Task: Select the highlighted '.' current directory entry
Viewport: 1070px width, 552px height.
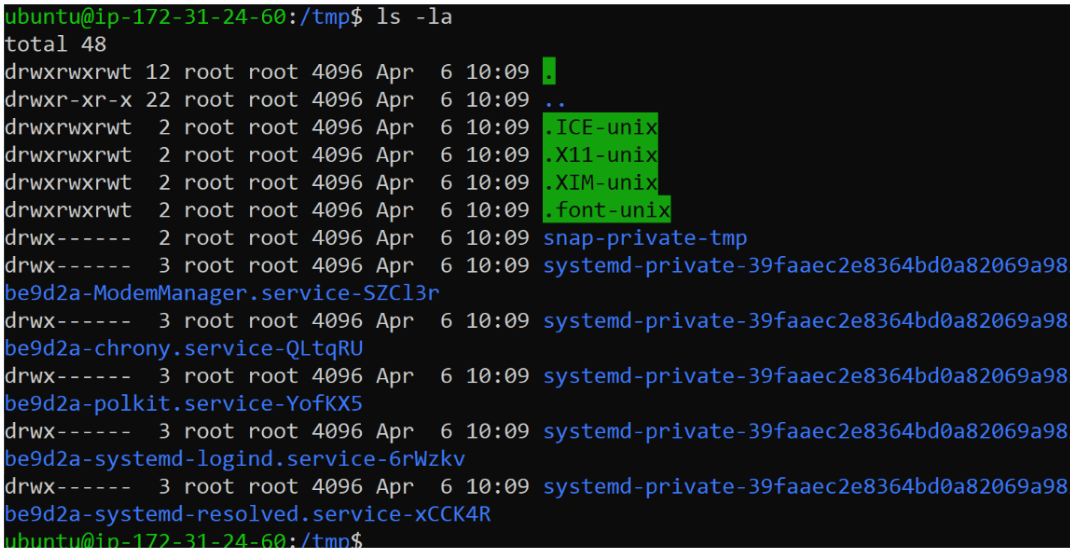Action: (549, 71)
